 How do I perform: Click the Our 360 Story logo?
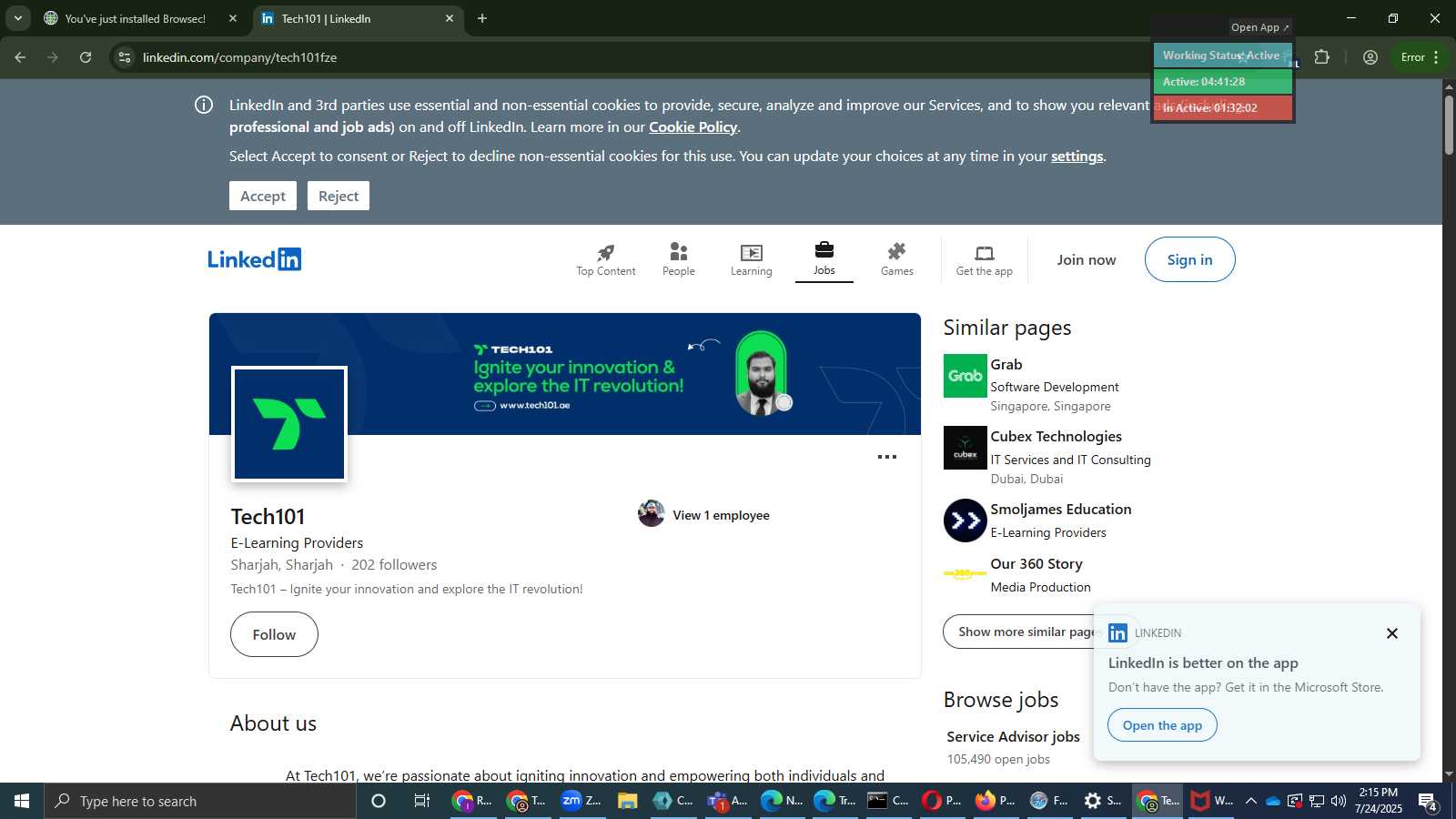(x=965, y=573)
